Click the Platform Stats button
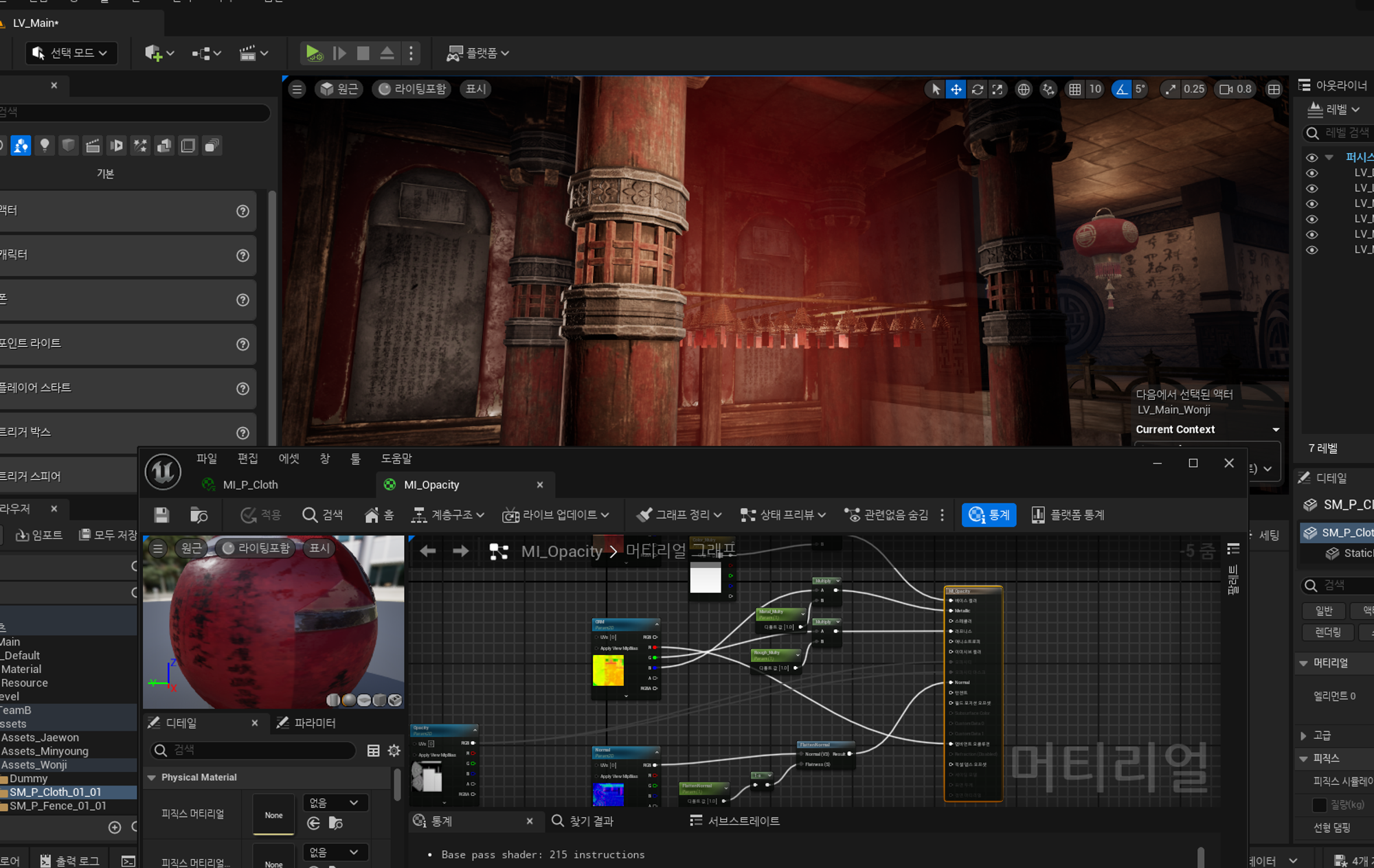Screen dimensions: 1374x868 click(x=1068, y=515)
